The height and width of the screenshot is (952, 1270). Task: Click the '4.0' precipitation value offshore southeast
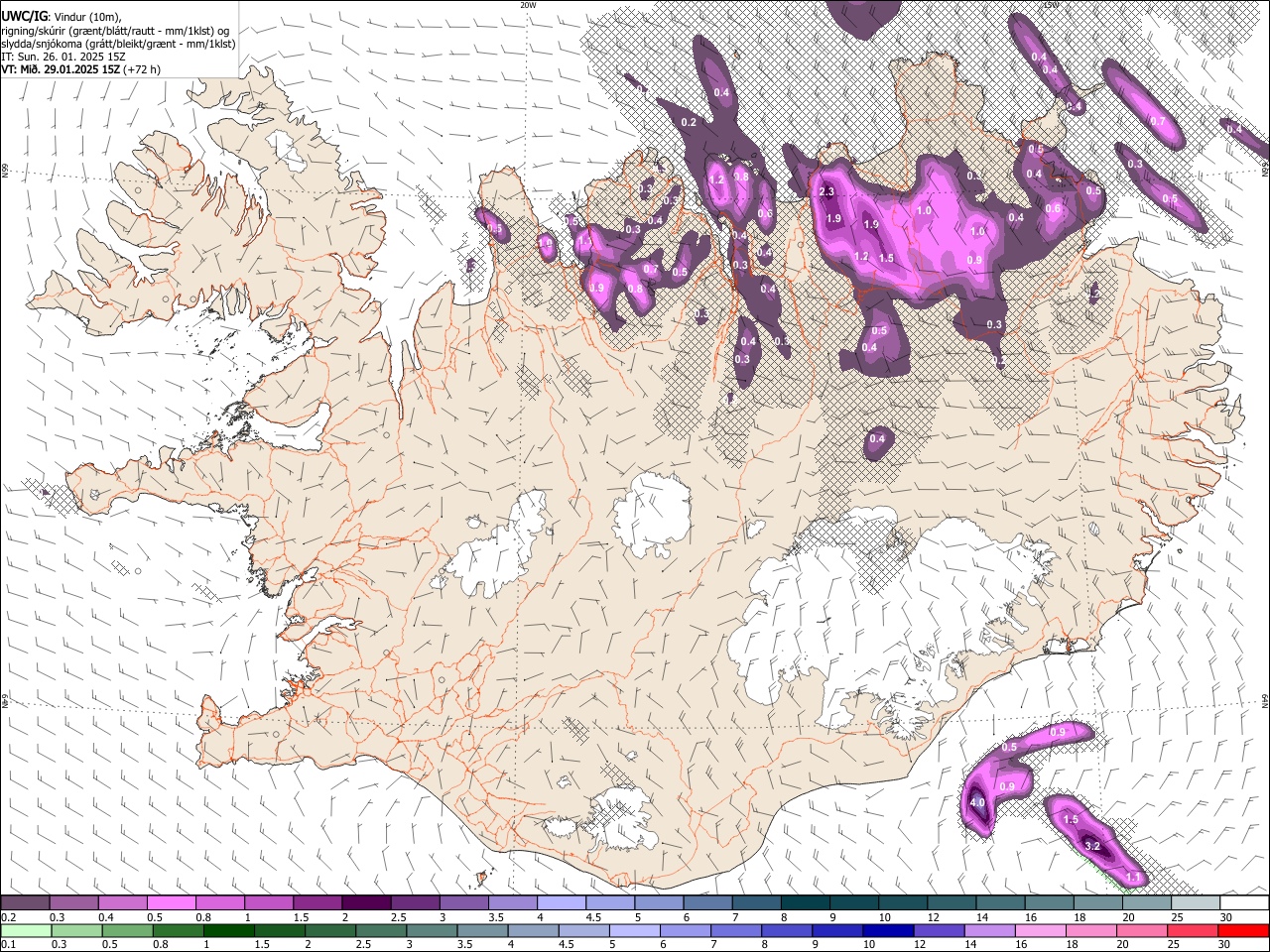(x=977, y=802)
